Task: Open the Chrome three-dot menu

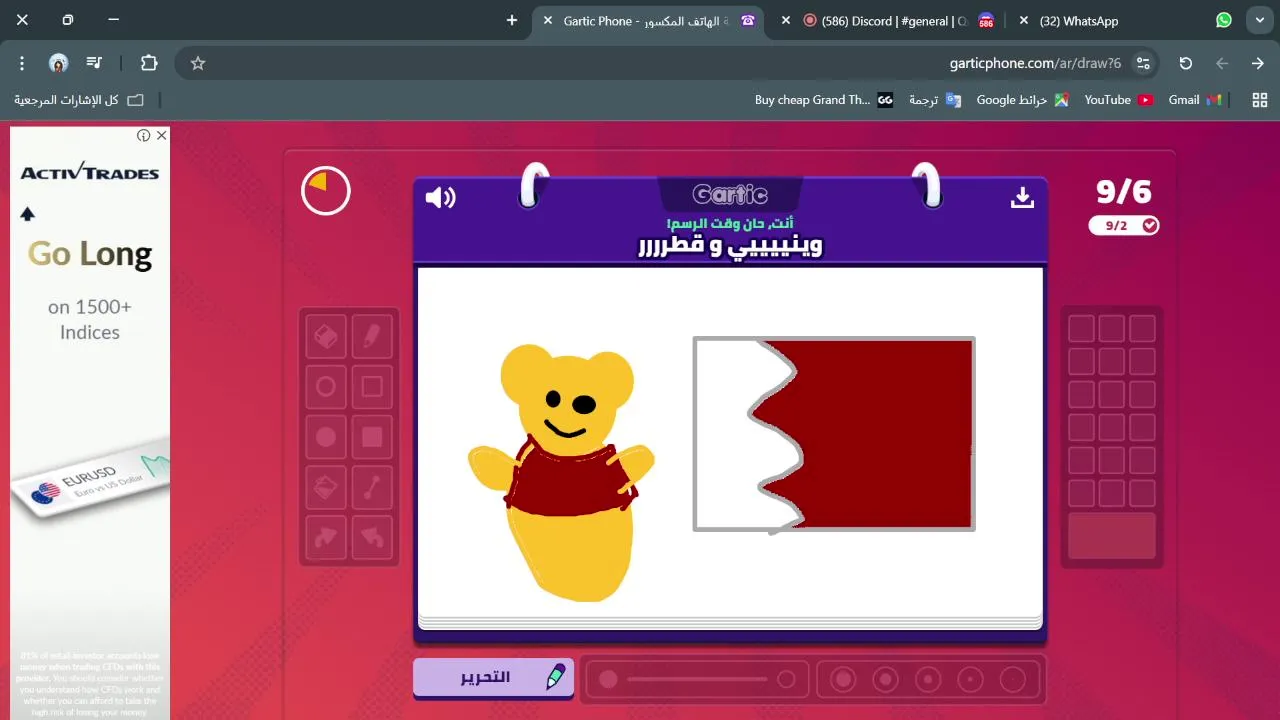Action: [22, 63]
